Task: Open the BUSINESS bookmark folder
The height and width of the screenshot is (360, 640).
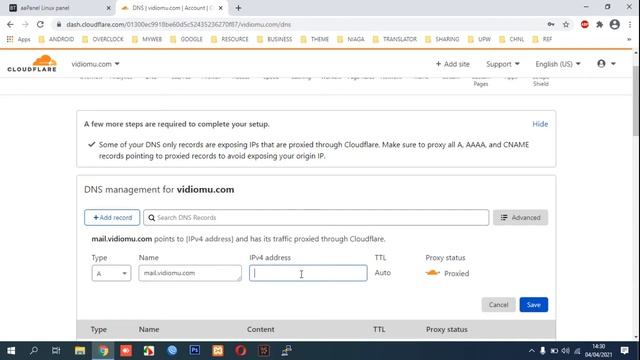Action: [275, 39]
